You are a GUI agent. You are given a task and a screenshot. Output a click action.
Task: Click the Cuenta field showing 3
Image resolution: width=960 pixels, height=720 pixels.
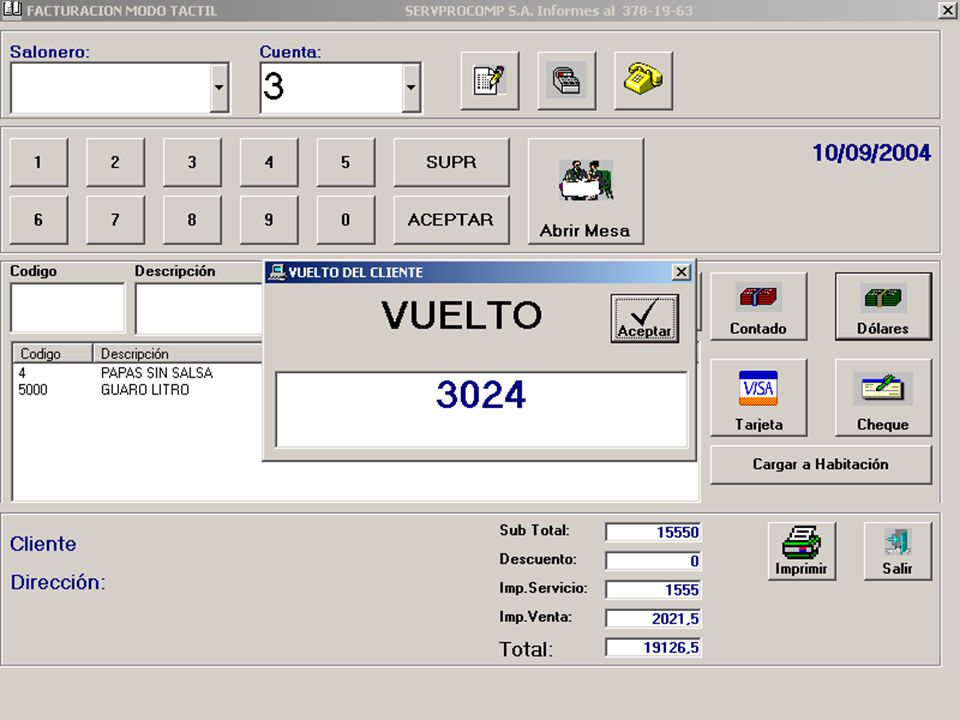tap(331, 88)
